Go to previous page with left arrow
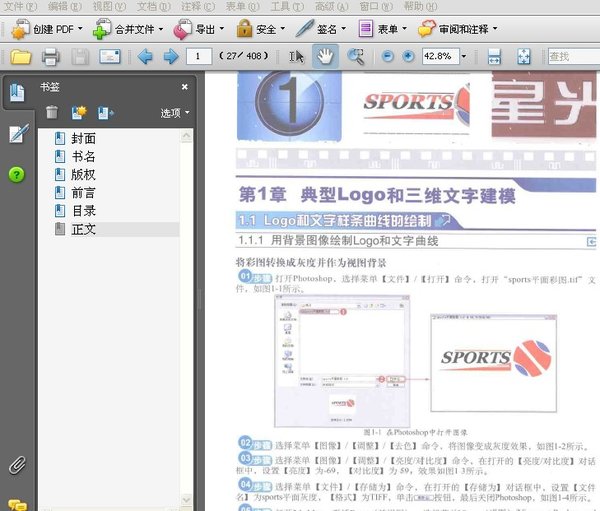The image size is (600, 511). [145, 57]
